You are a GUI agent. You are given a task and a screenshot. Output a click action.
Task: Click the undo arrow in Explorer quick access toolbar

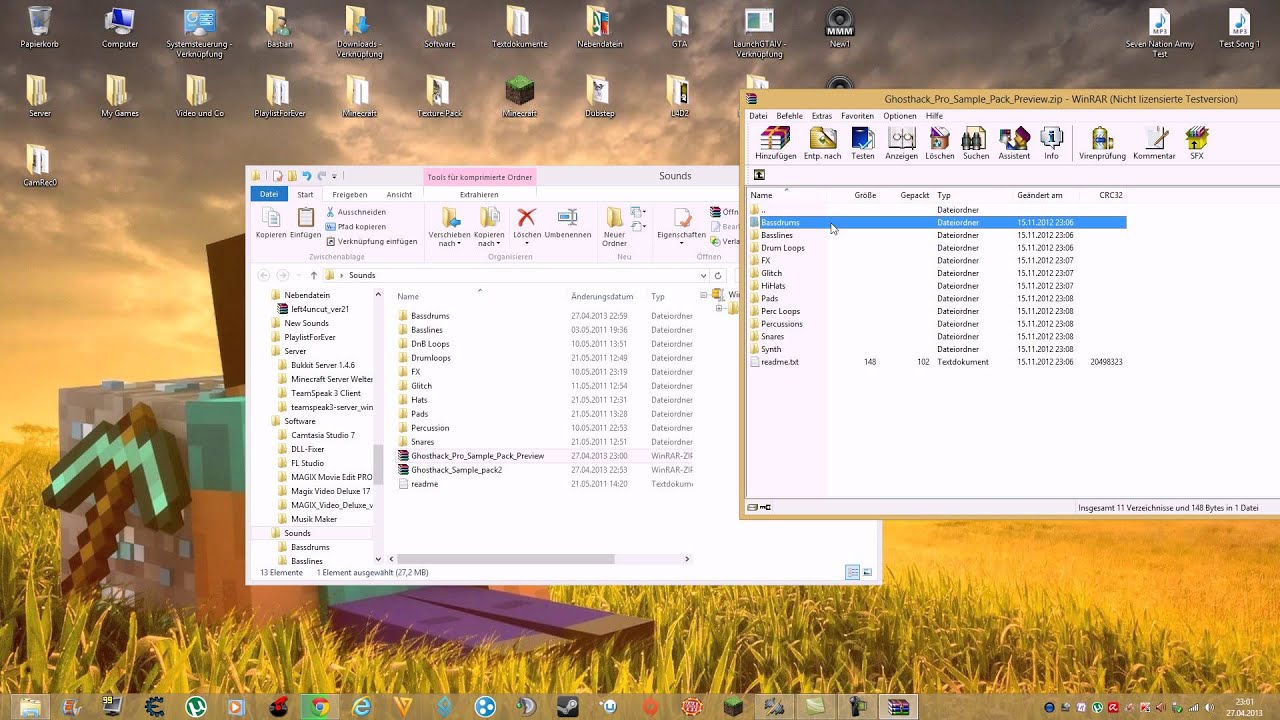click(306, 176)
